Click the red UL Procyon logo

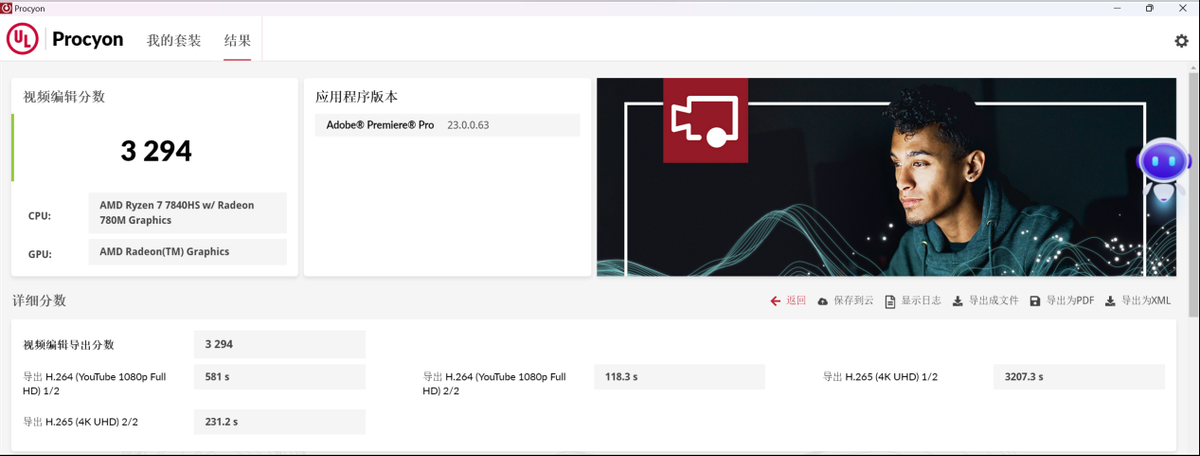(24, 40)
